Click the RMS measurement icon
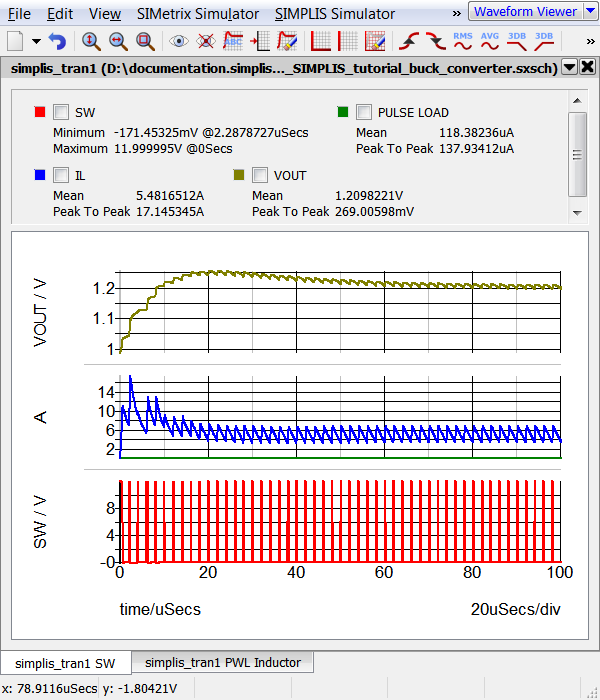This screenshot has height=700, width=600. click(463, 41)
